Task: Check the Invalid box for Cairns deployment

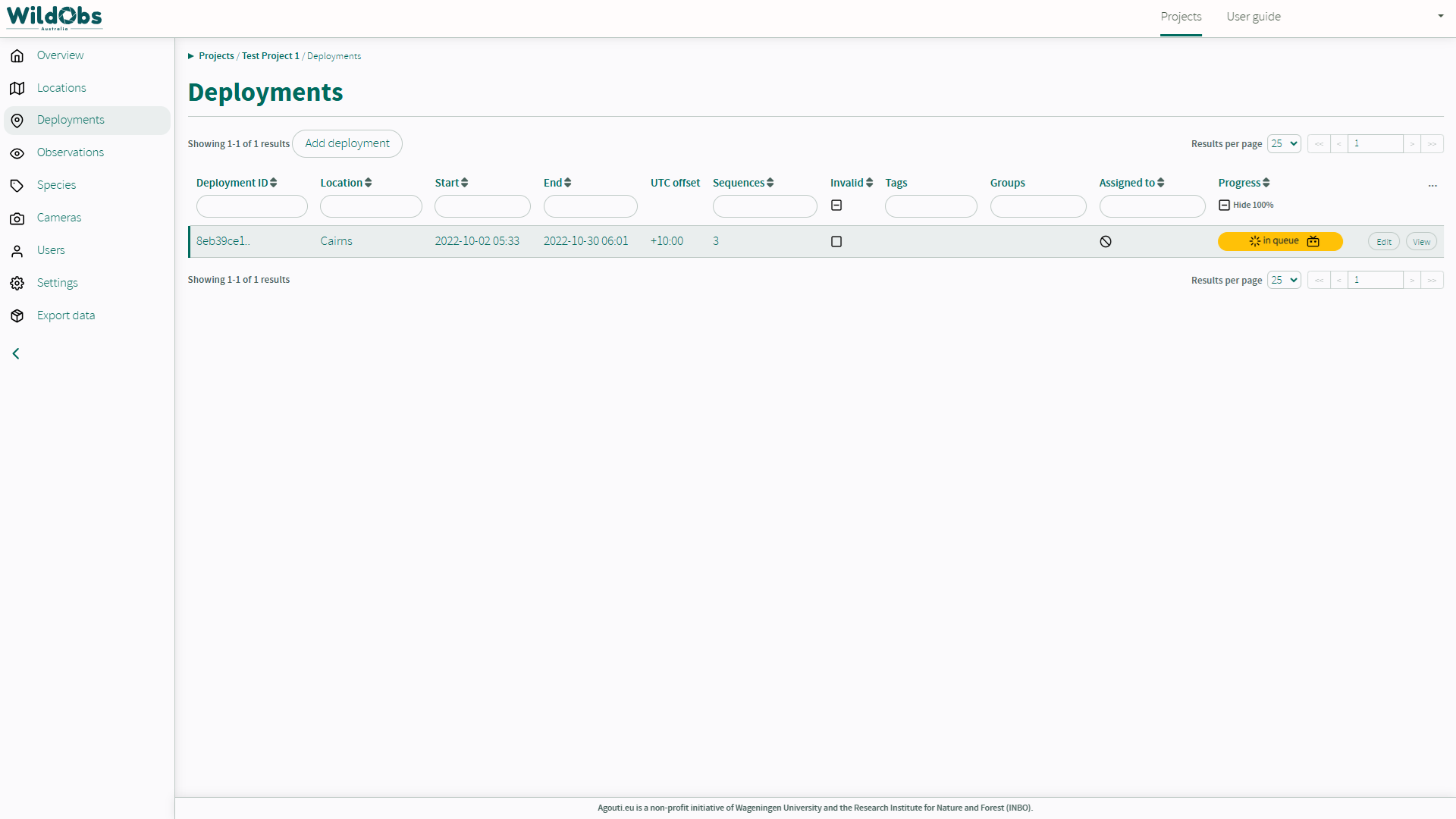Action: coord(836,242)
